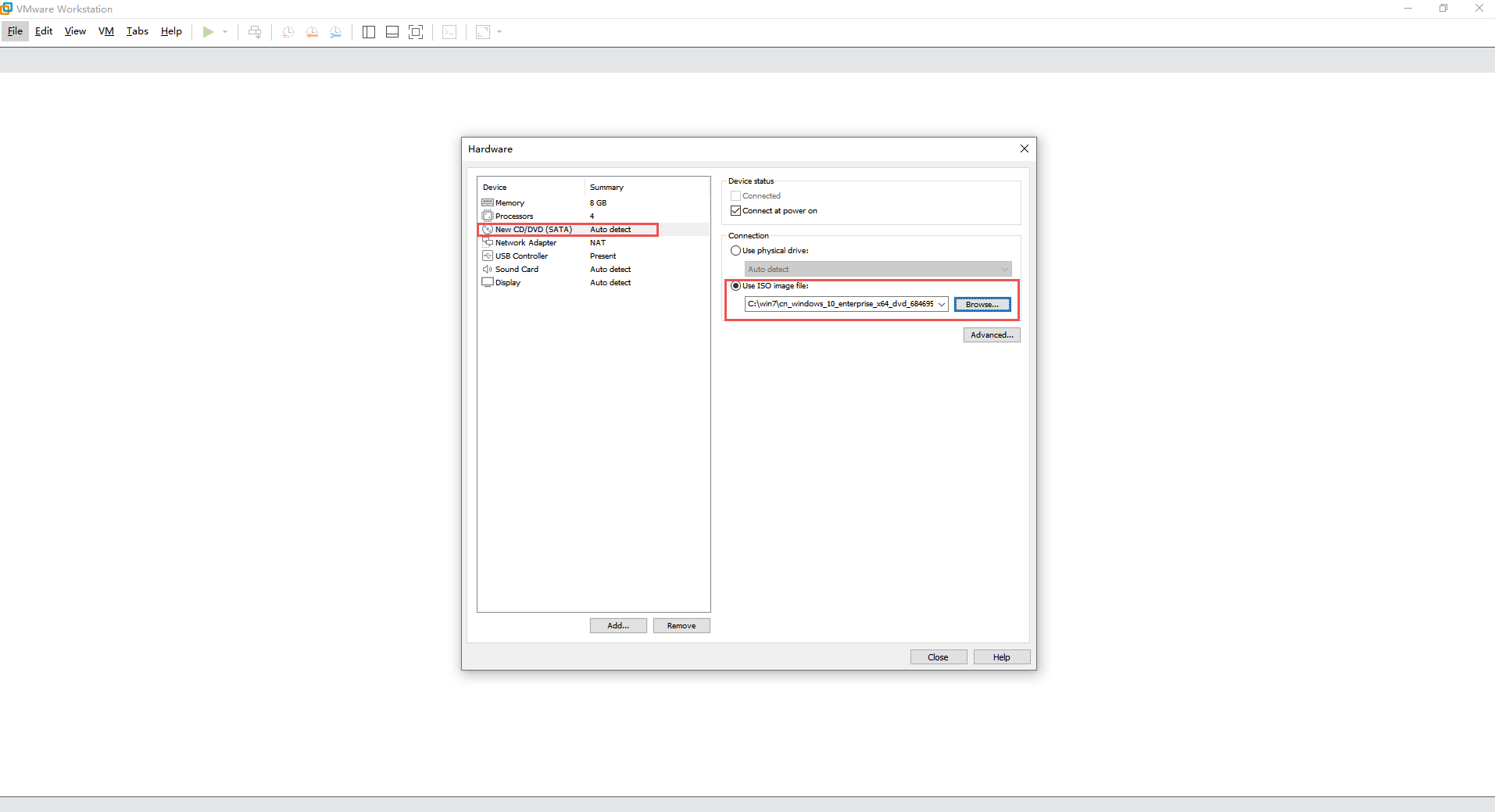Click the Network Adapter 'NAT' summary
Image resolution: width=1495 pixels, height=812 pixels.
598,242
